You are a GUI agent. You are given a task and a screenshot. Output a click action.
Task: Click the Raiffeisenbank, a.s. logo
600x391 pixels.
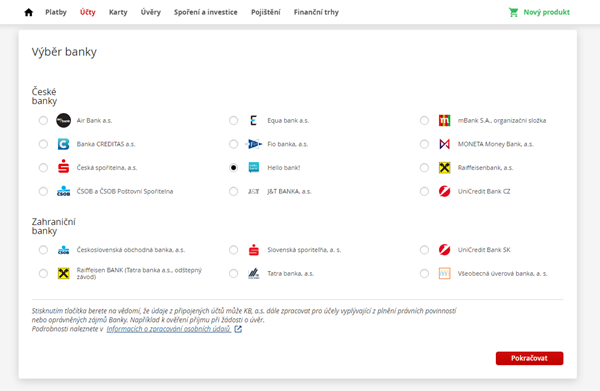[x=444, y=168]
